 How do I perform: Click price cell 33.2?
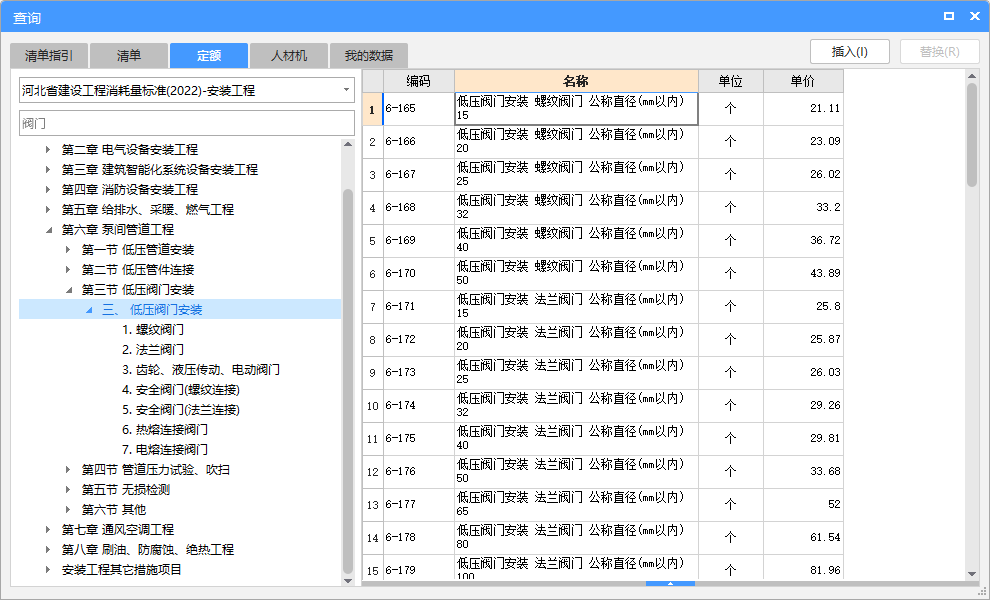point(803,207)
